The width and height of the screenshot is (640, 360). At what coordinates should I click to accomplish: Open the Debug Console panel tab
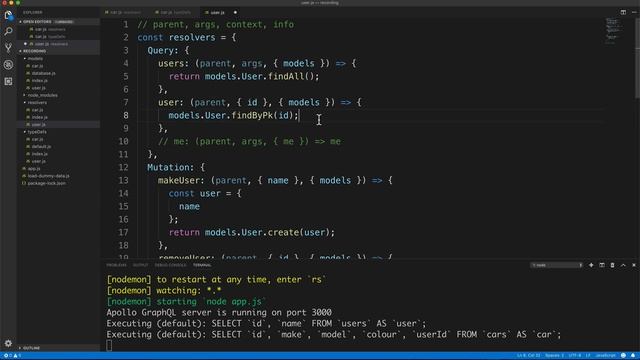[x=170, y=265]
